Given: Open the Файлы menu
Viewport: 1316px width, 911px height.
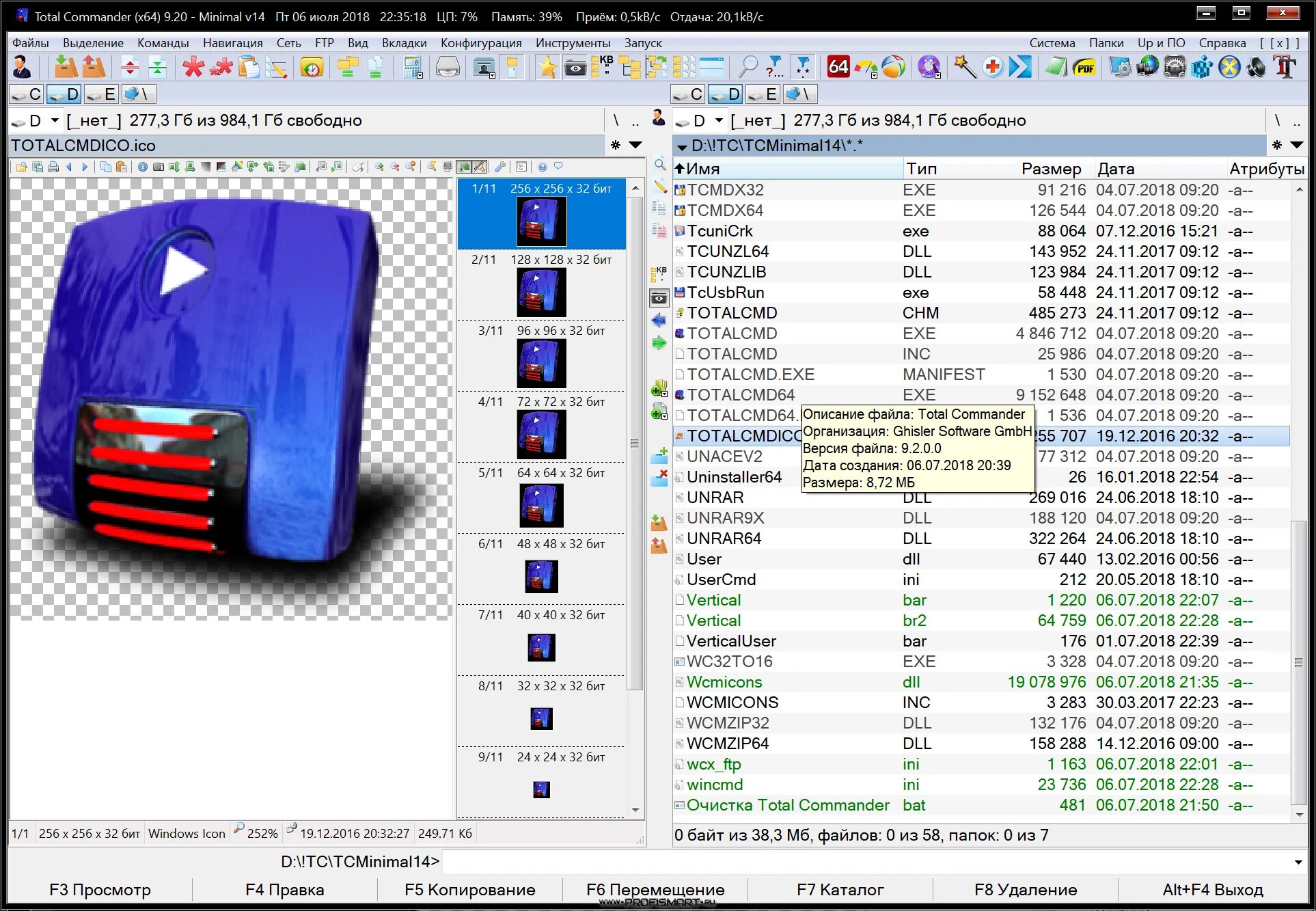Looking at the screenshot, I should (31, 42).
